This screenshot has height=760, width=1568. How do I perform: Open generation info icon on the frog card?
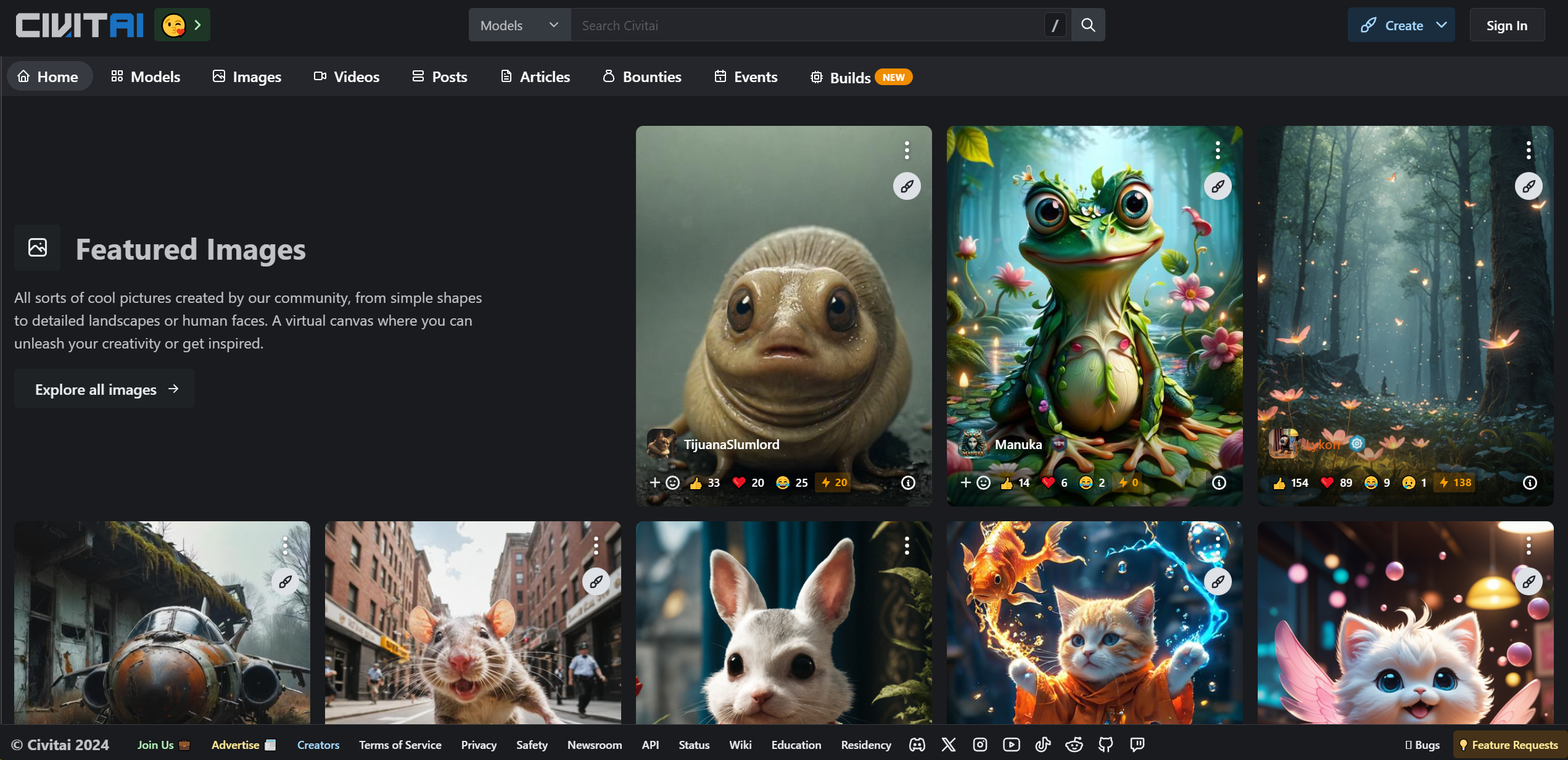coord(1218,482)
